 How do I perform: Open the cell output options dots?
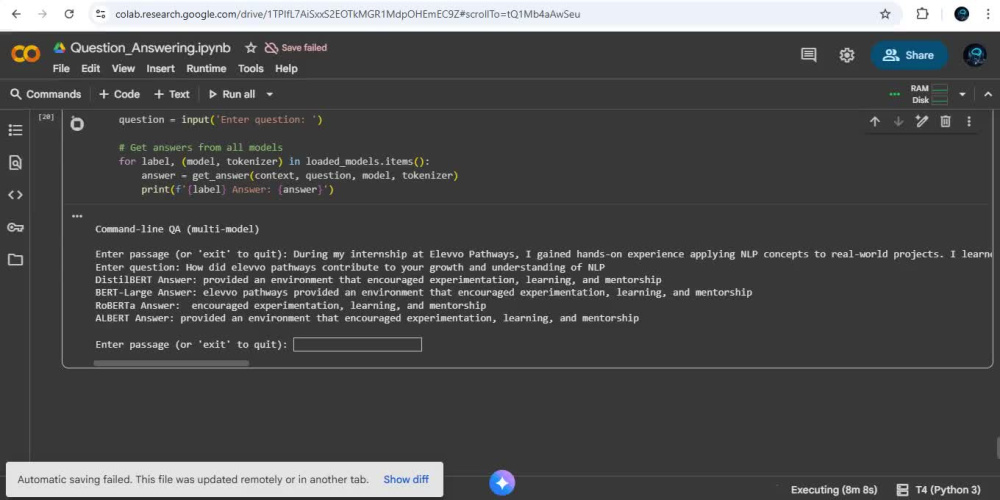point(77,216)
